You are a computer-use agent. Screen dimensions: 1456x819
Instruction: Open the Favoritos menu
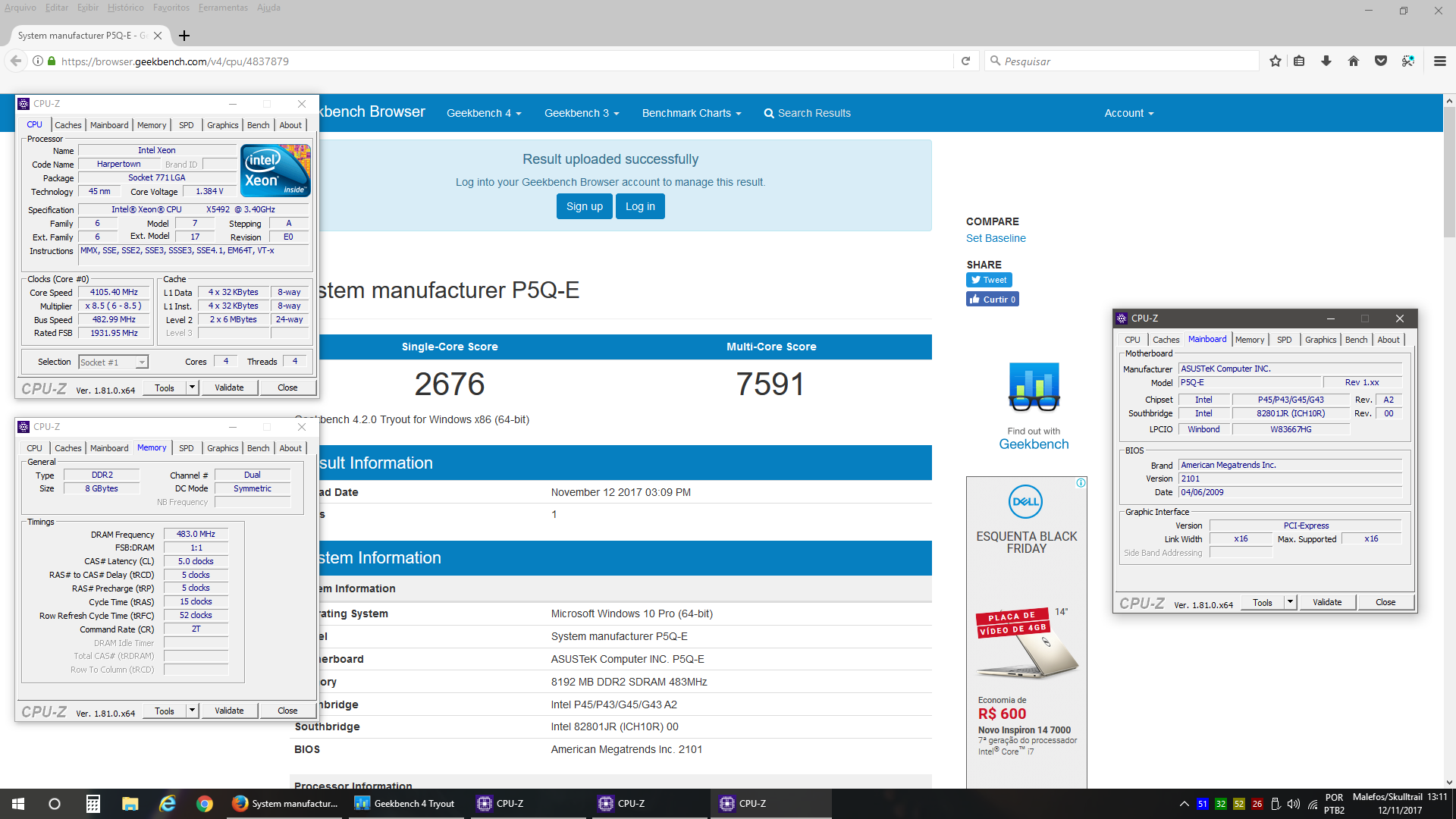click(171, 8)
